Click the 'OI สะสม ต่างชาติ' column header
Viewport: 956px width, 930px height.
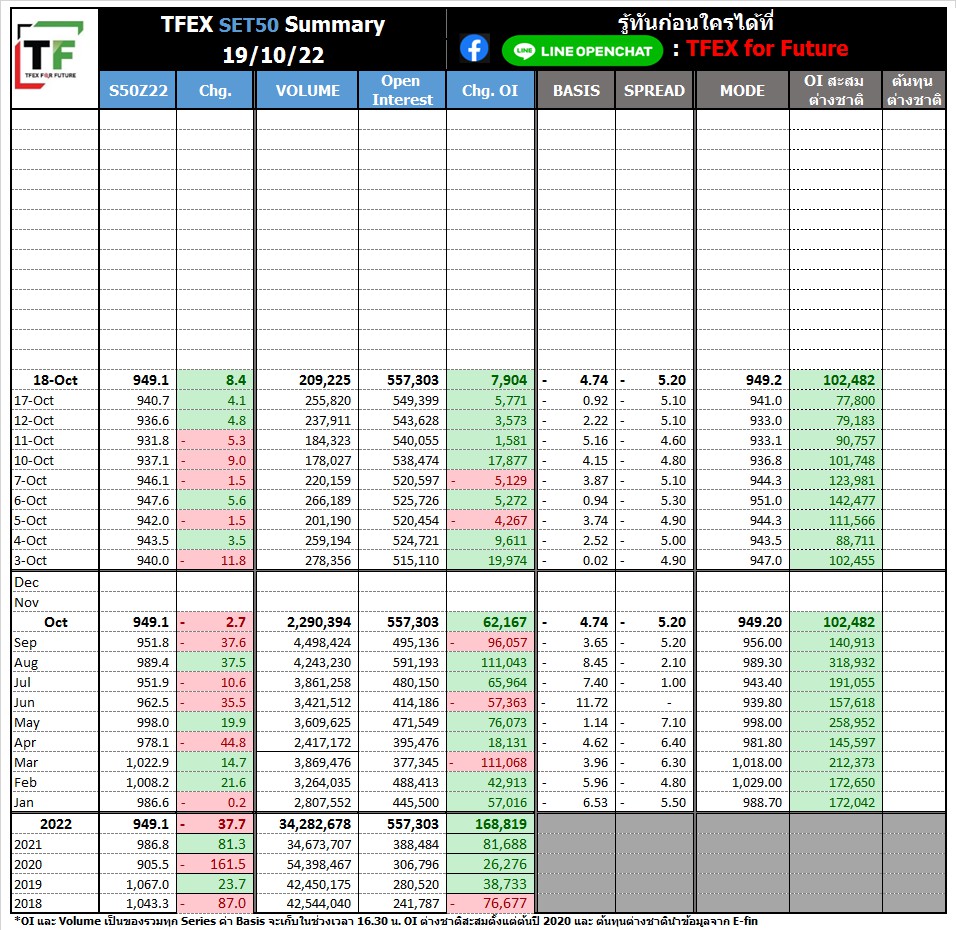(835, 90)
